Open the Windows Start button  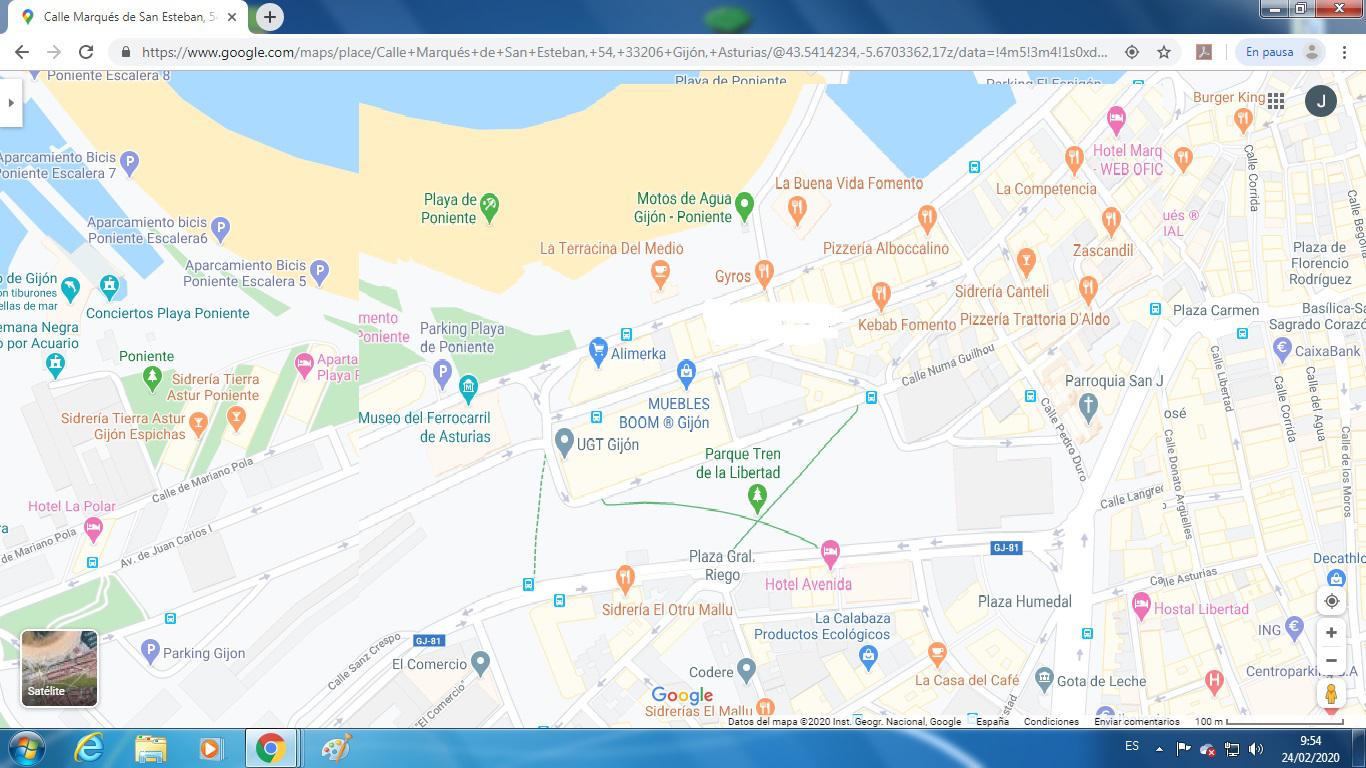[x=24, y=748]
